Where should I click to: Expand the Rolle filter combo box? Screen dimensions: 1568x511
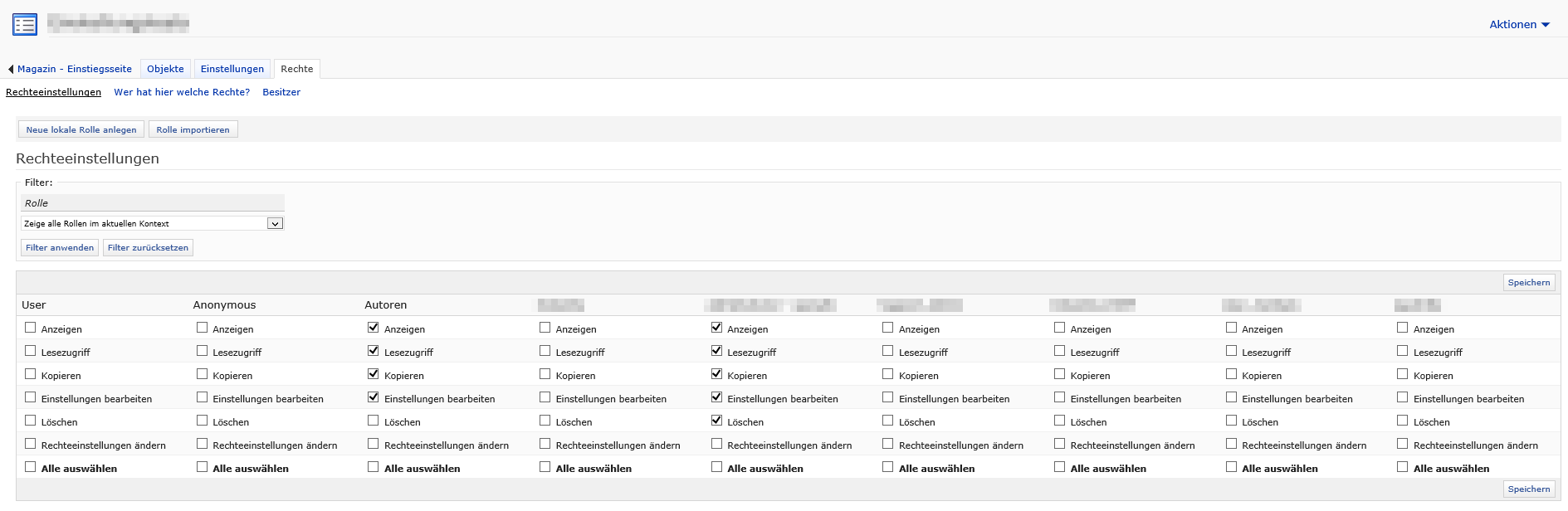coord(275,224)
